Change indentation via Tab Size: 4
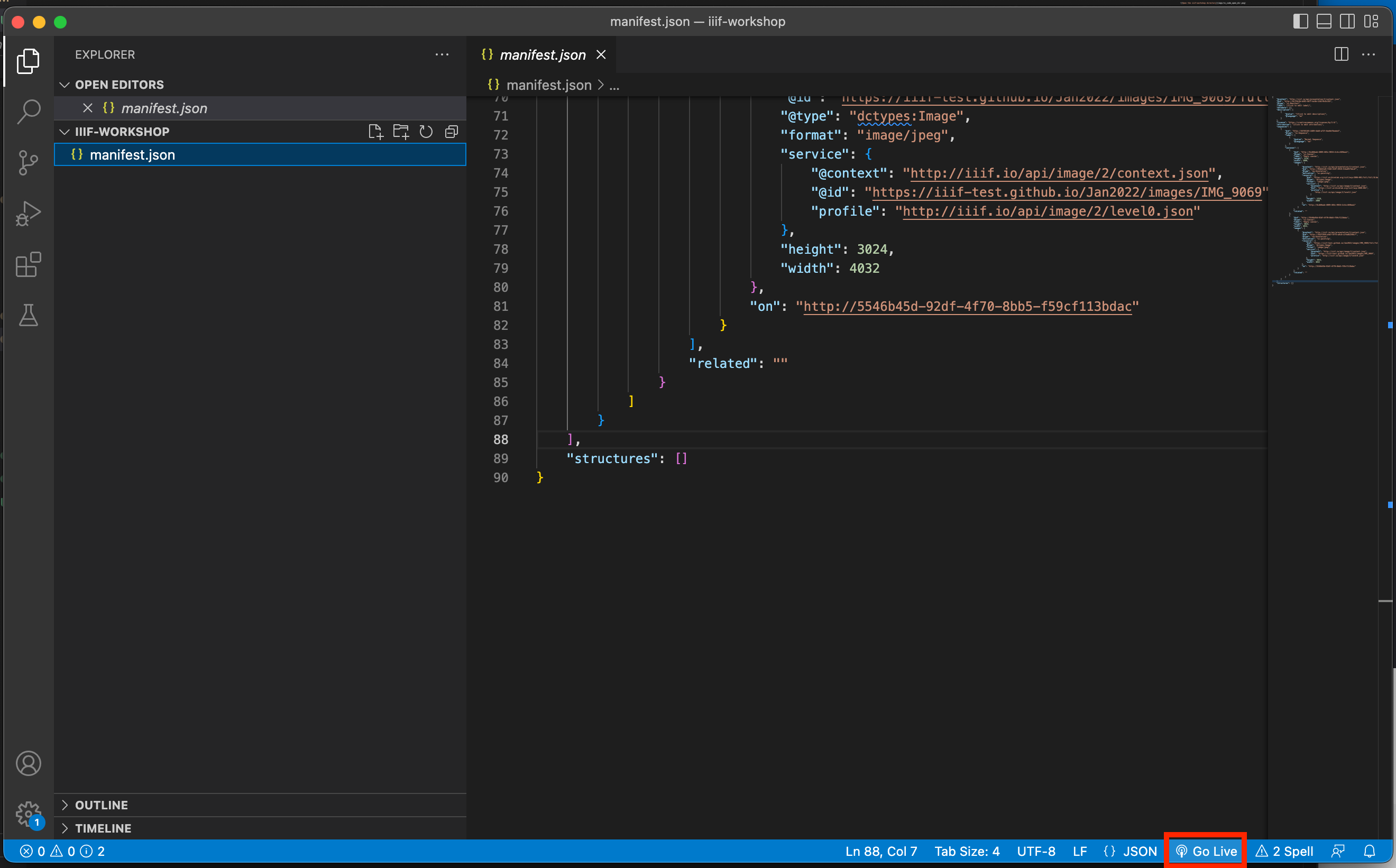 point(967,851)
